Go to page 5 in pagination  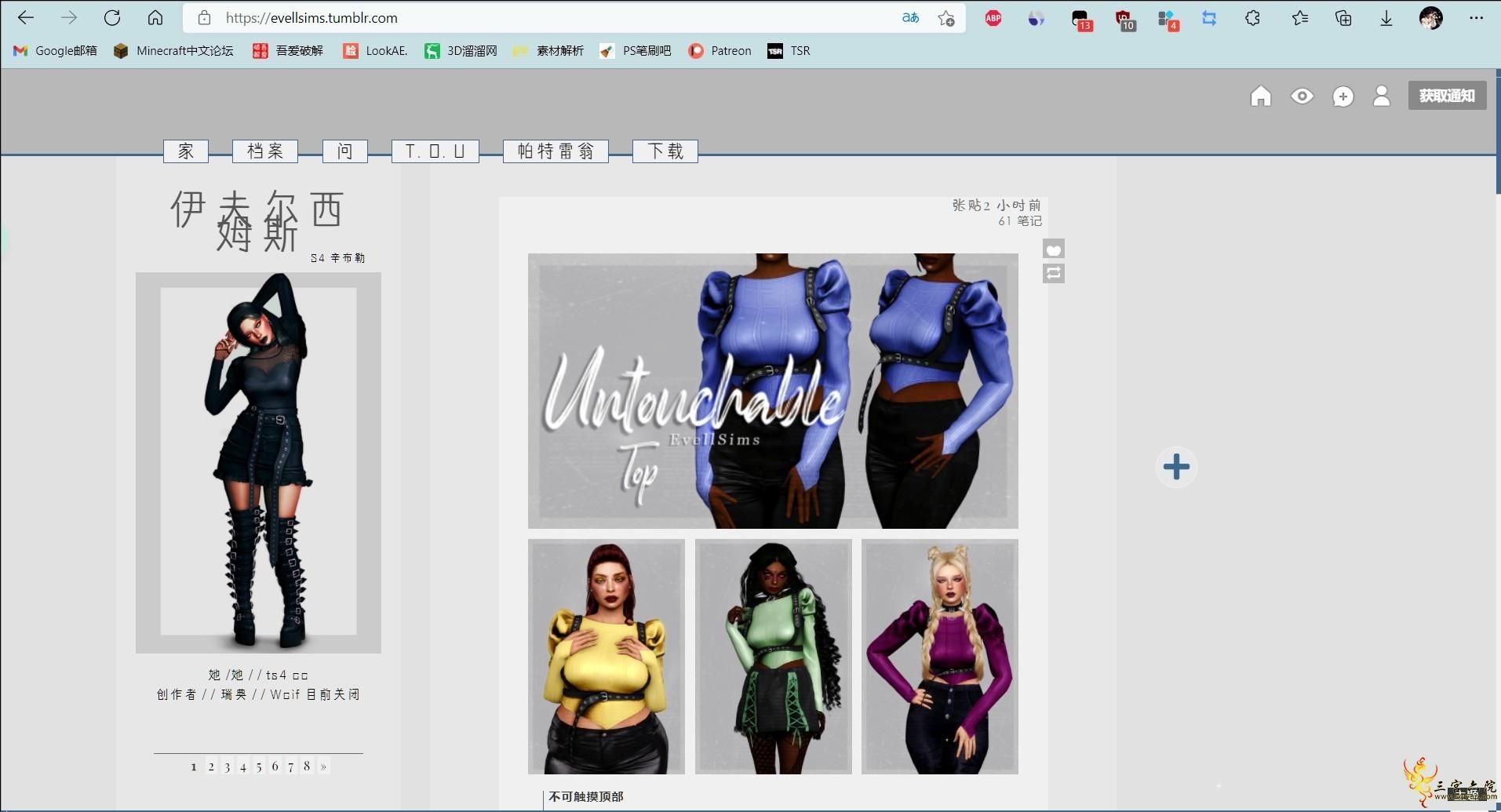(x=258, y=766)
